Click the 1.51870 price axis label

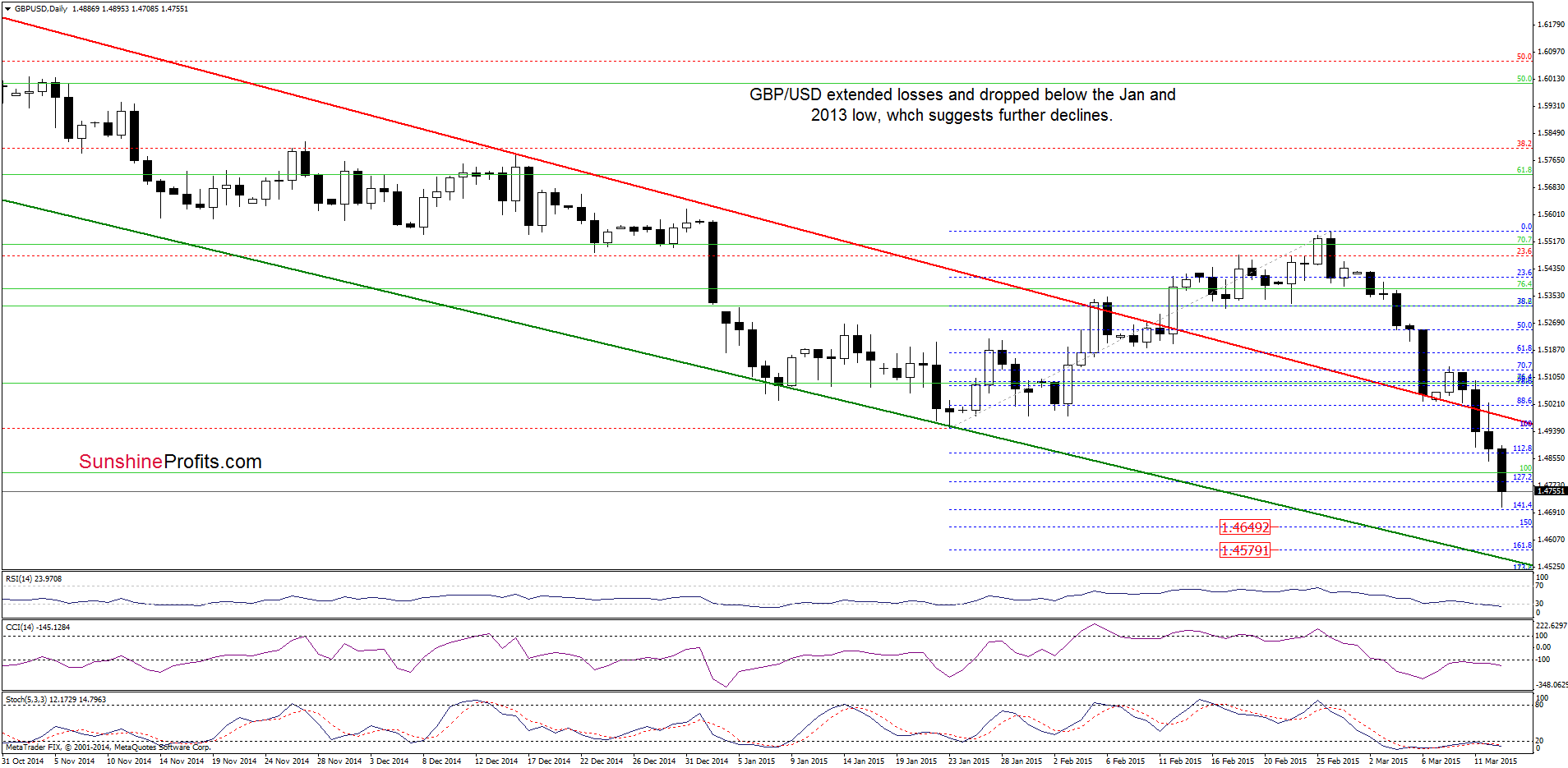coord(1551,350)
